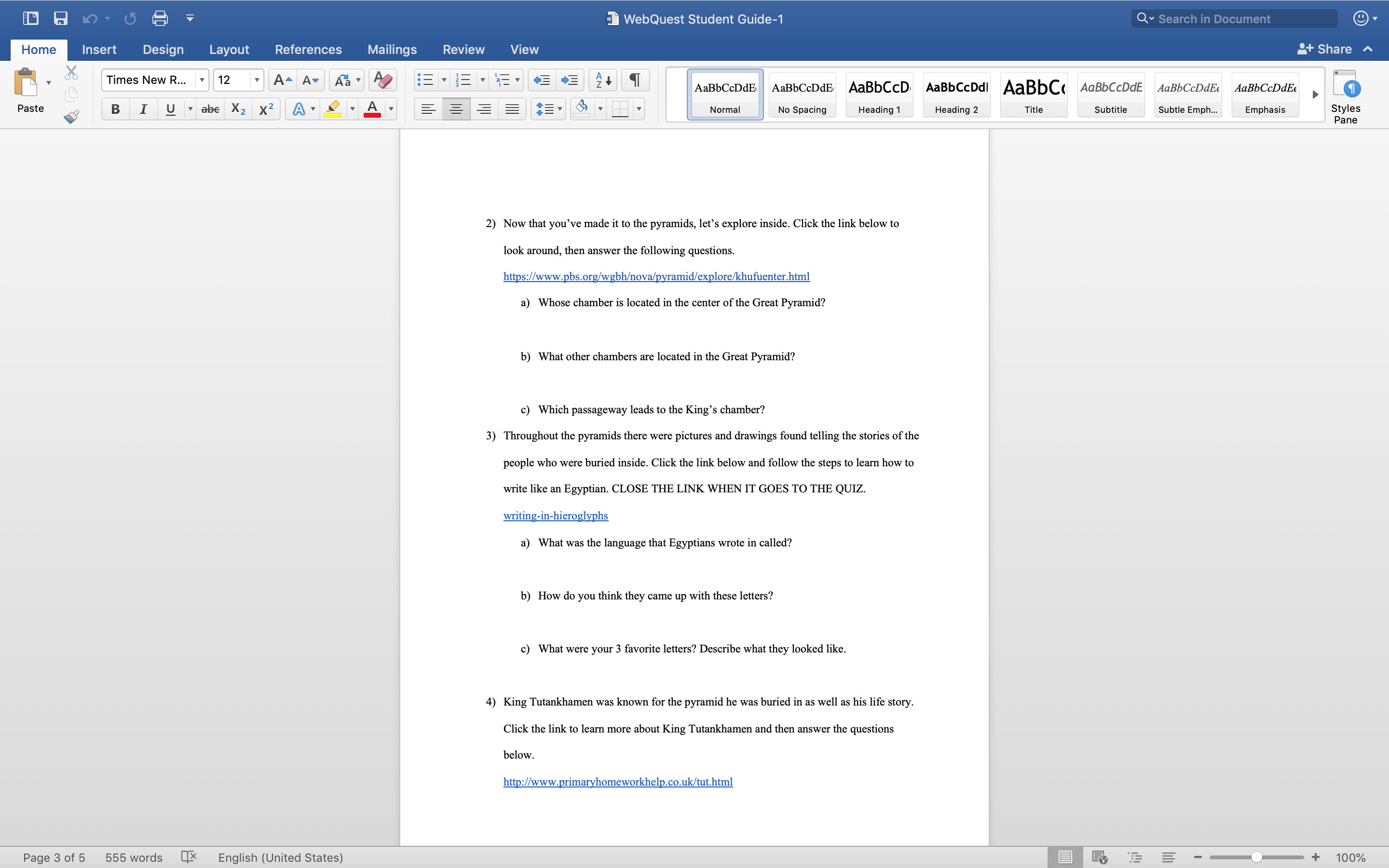Click the Share button

coord(1325,49)
